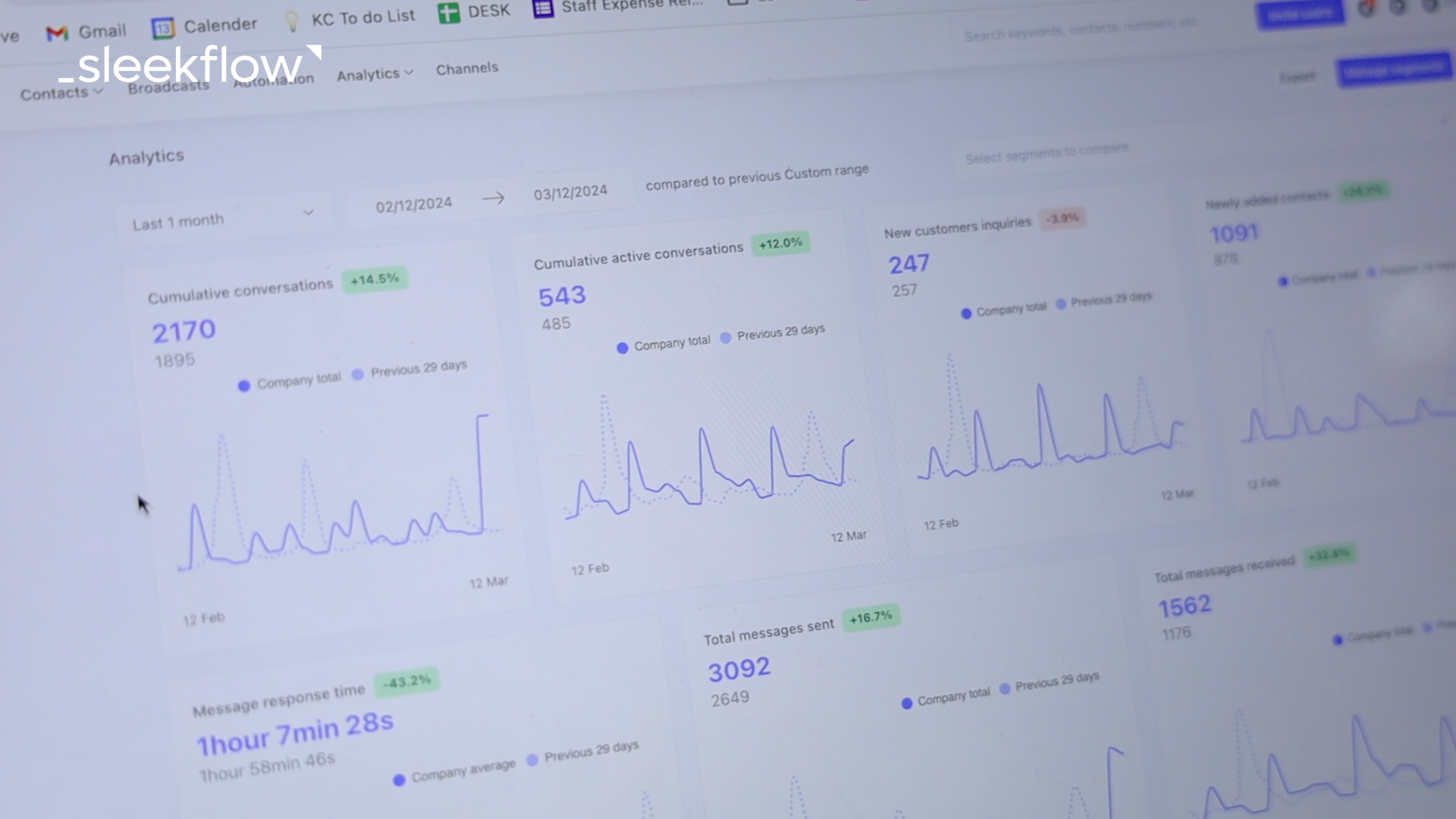Click the 247 new inquiries value

click(x=908, y=265)
